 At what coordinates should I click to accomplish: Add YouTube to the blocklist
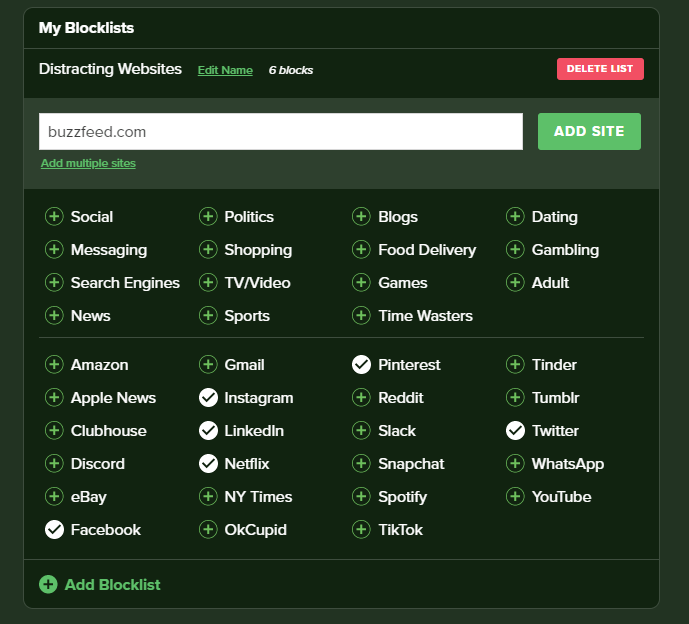[x=515, y=497]
